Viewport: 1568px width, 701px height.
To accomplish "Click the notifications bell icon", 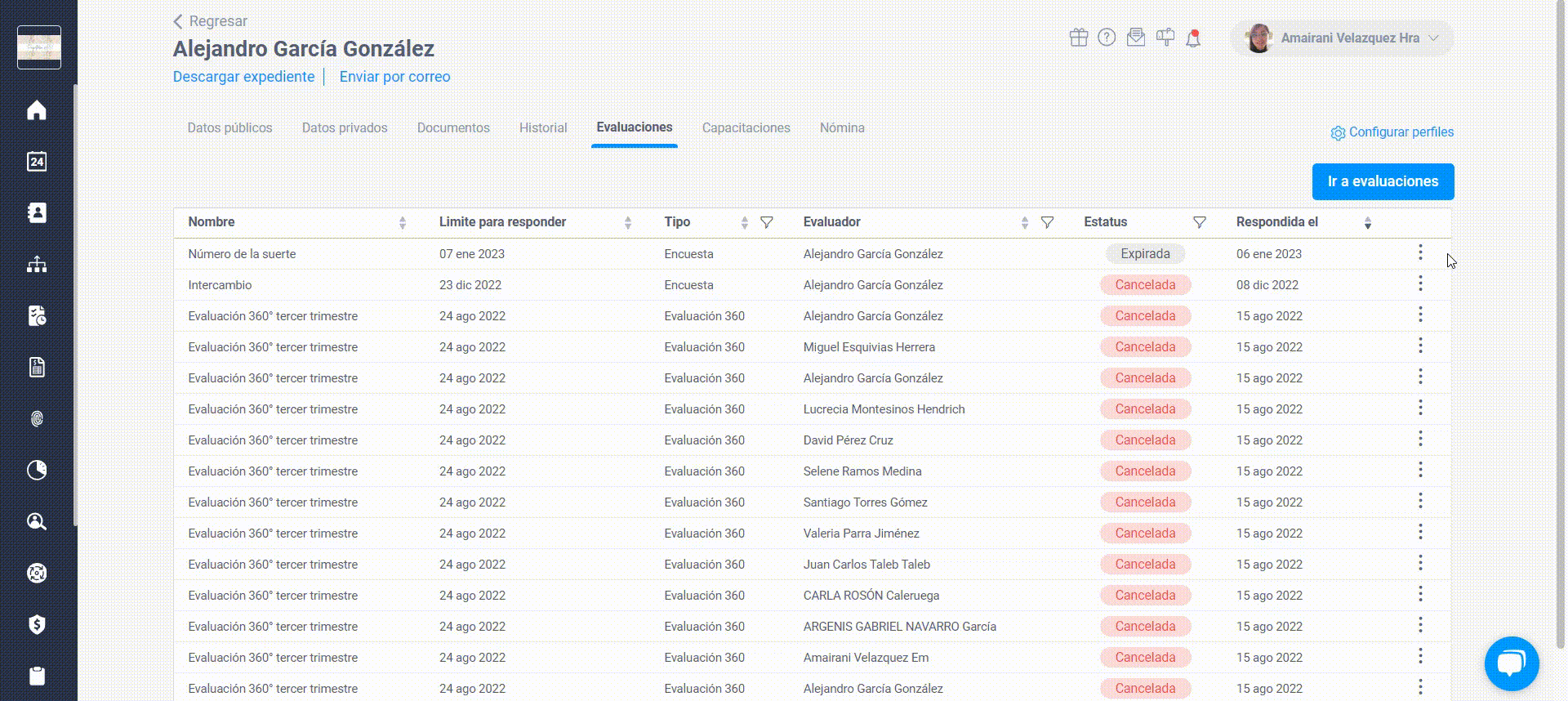I will (1193, 38).
